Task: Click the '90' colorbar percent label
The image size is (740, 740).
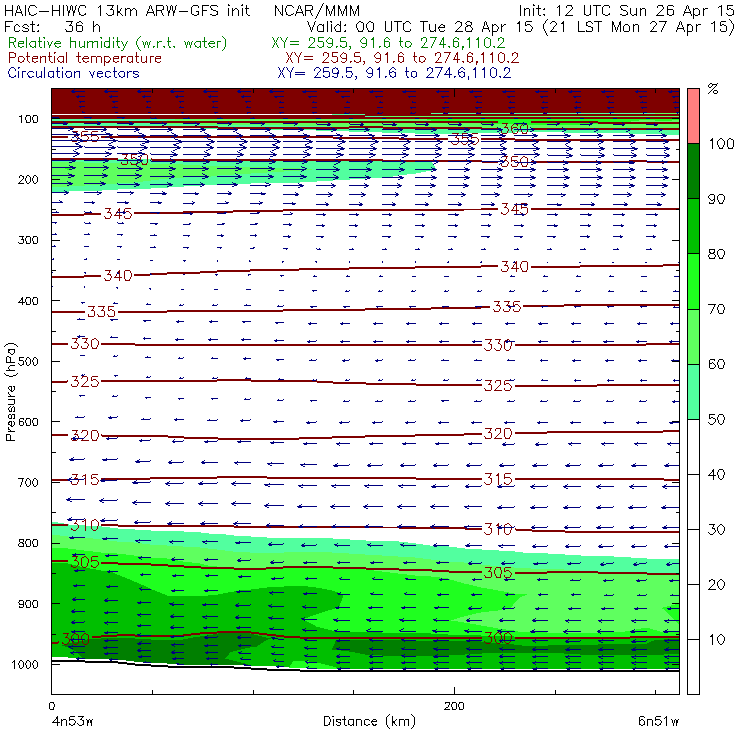Action: pyautogui.click(x=716, y=199)
